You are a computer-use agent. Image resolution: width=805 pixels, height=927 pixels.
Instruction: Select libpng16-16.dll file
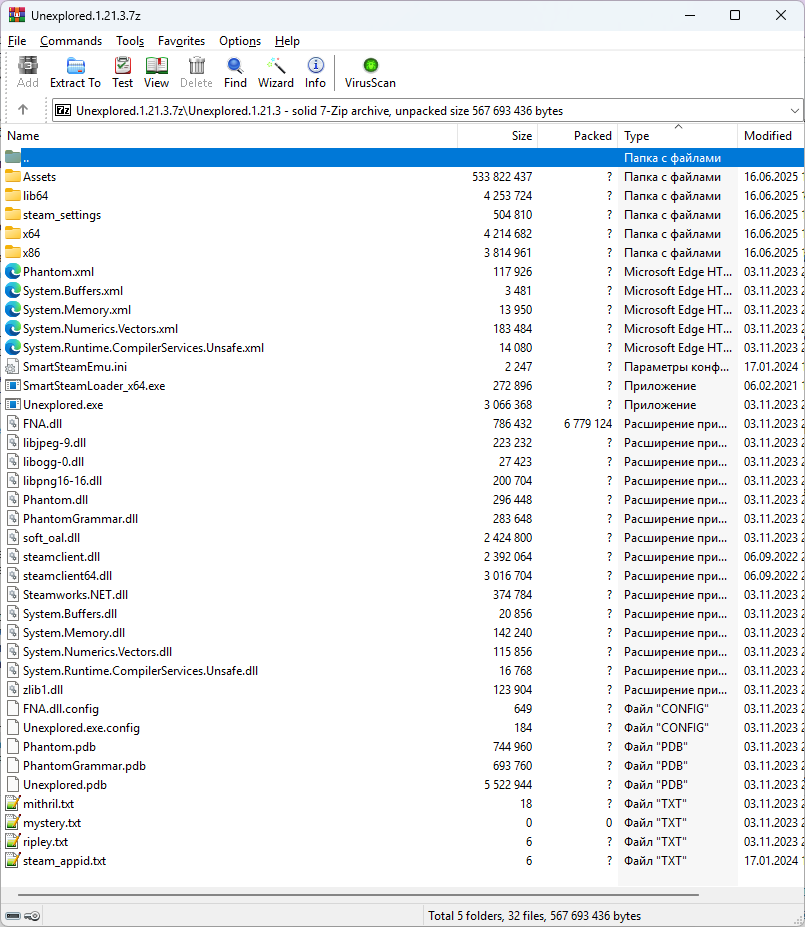pyautogui.click(x=63, y=481)
